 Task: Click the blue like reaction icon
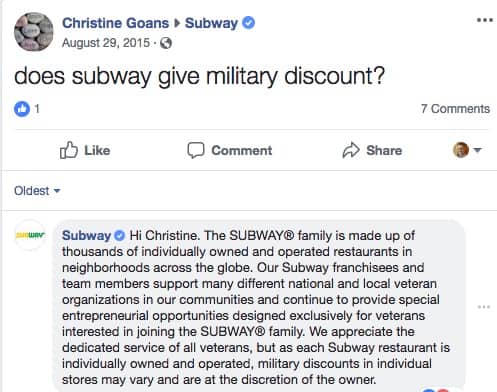[x=22, y=109]
